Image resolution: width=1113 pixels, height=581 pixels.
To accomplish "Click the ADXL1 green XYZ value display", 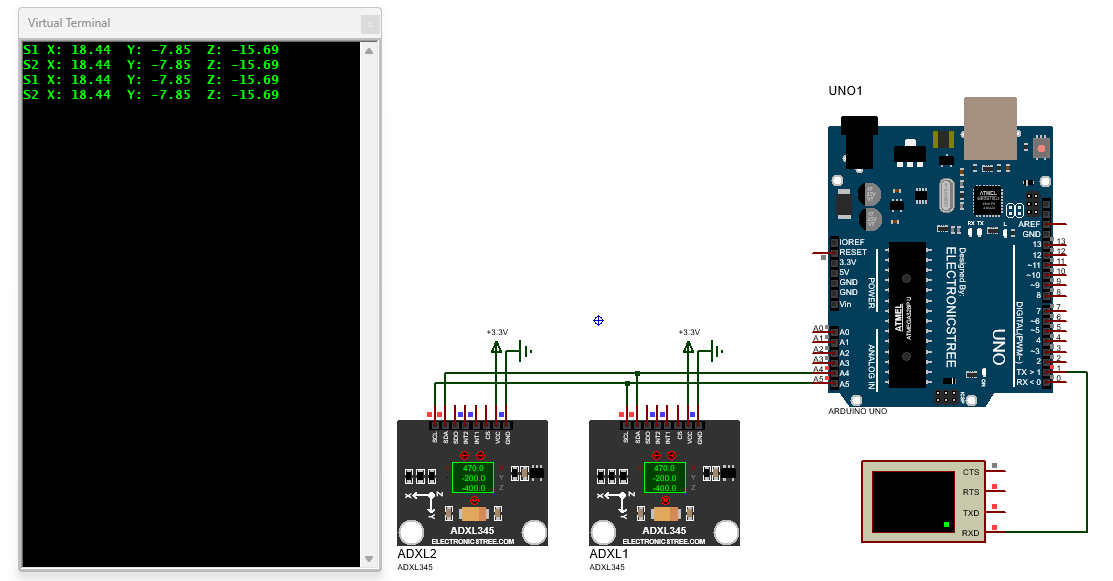I will 664,477.
